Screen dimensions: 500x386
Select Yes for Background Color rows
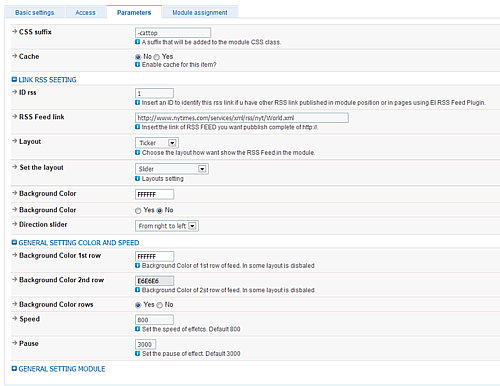(x=138, y=305)
